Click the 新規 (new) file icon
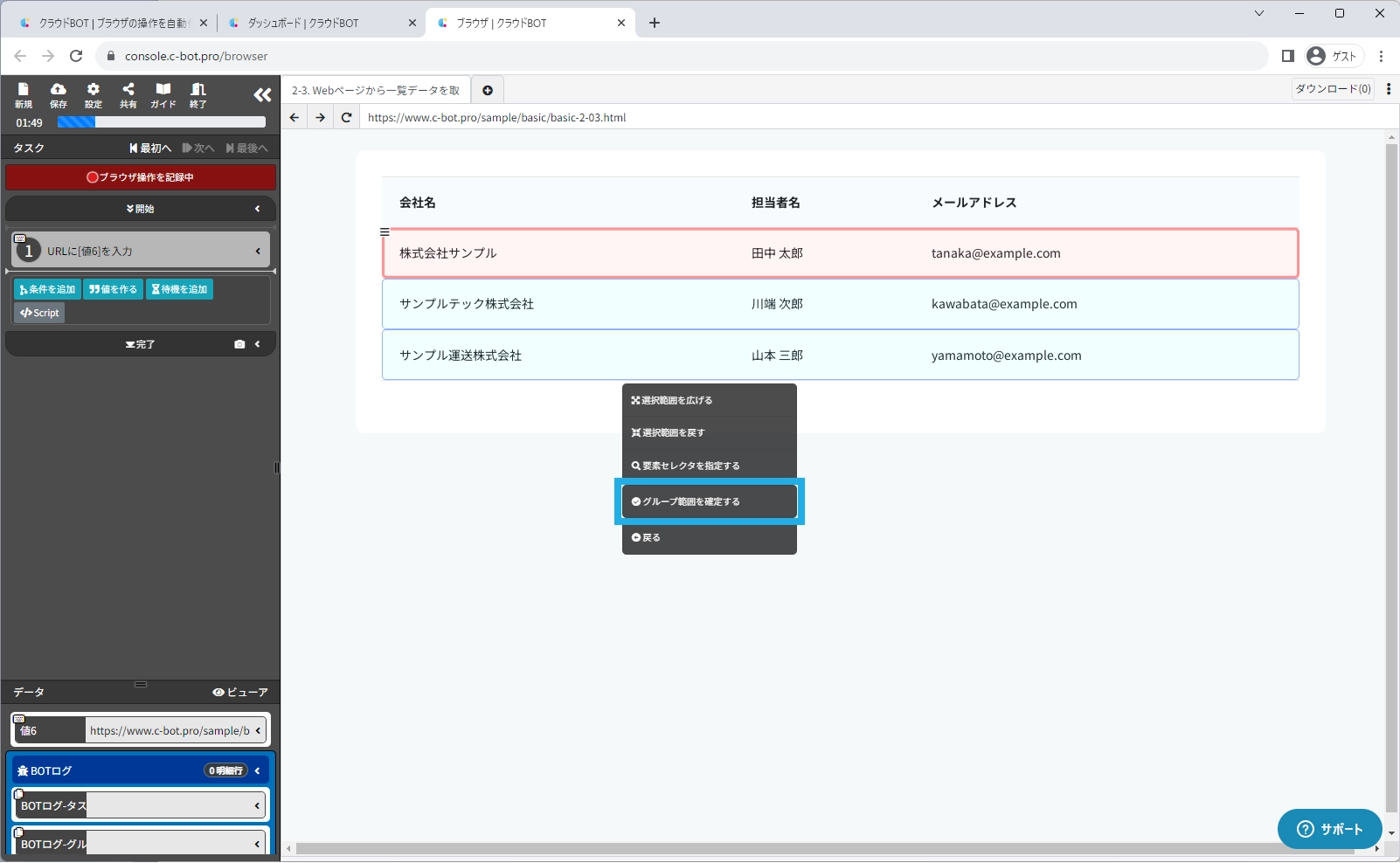Image resolution: width=1400 pixels, height=863 pixels. click(x=24, y=94)
